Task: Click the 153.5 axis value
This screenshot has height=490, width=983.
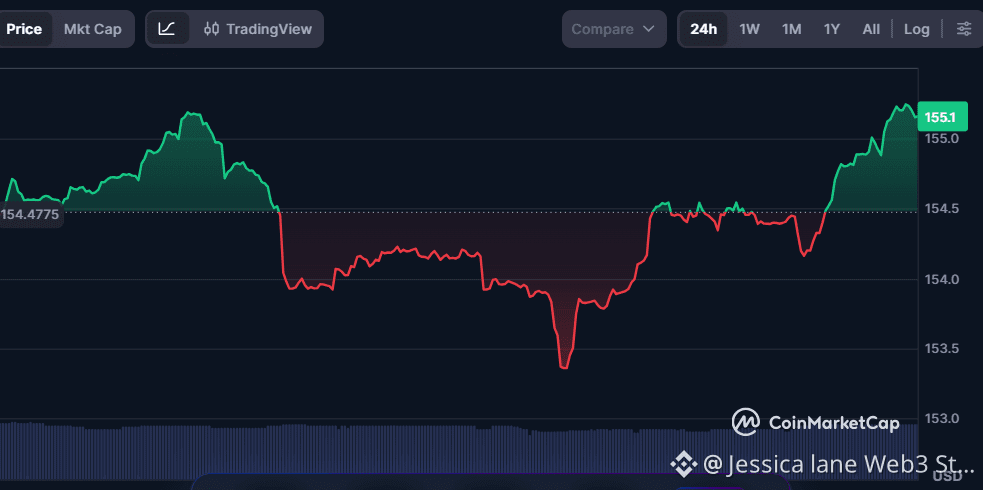Action: click(x=942, y=348)
